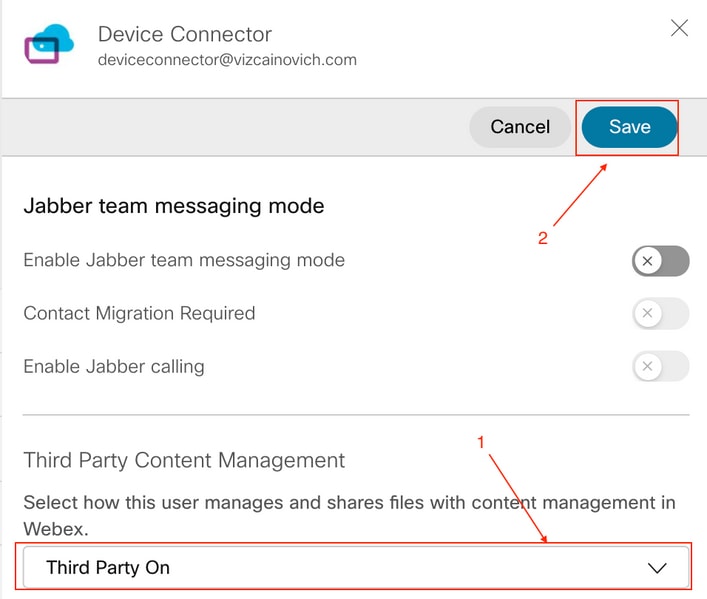The image size is (707, 599).
Task: Toggle Enable Jabber team messaging mode
Action: 661,260
